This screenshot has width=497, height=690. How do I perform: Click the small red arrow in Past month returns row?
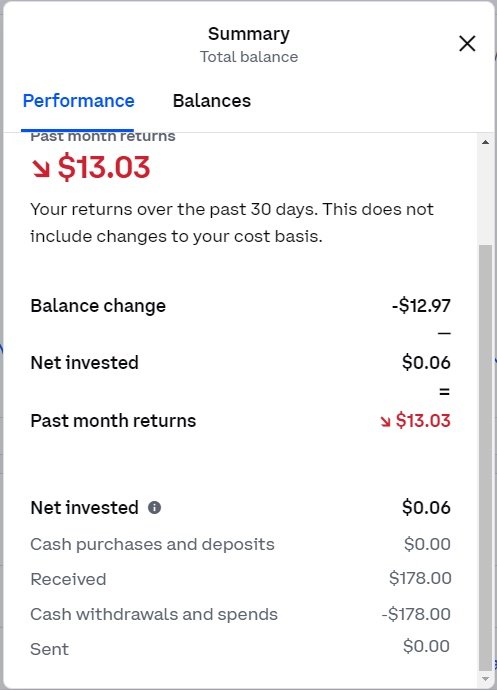(385, 422)
